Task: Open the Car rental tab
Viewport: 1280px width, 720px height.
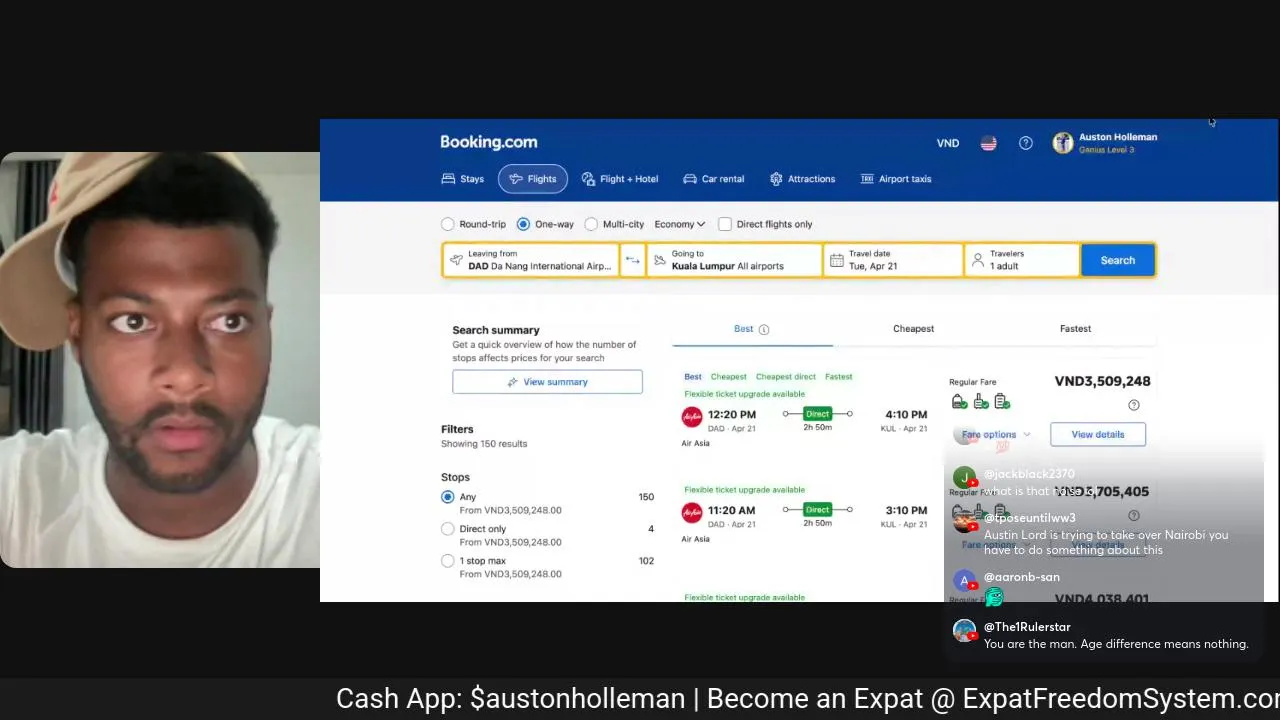Action: point(713,179)
